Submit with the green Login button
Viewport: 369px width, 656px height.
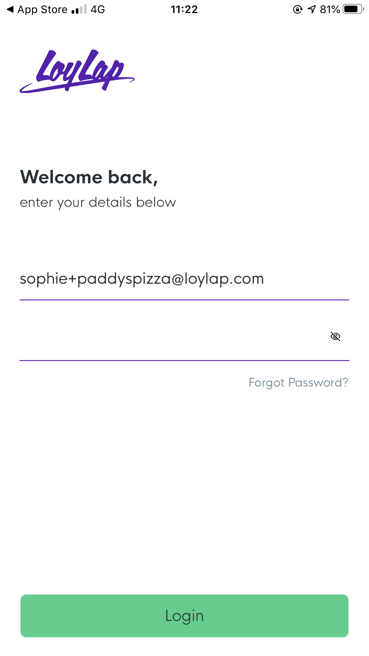tap(184, 616)
